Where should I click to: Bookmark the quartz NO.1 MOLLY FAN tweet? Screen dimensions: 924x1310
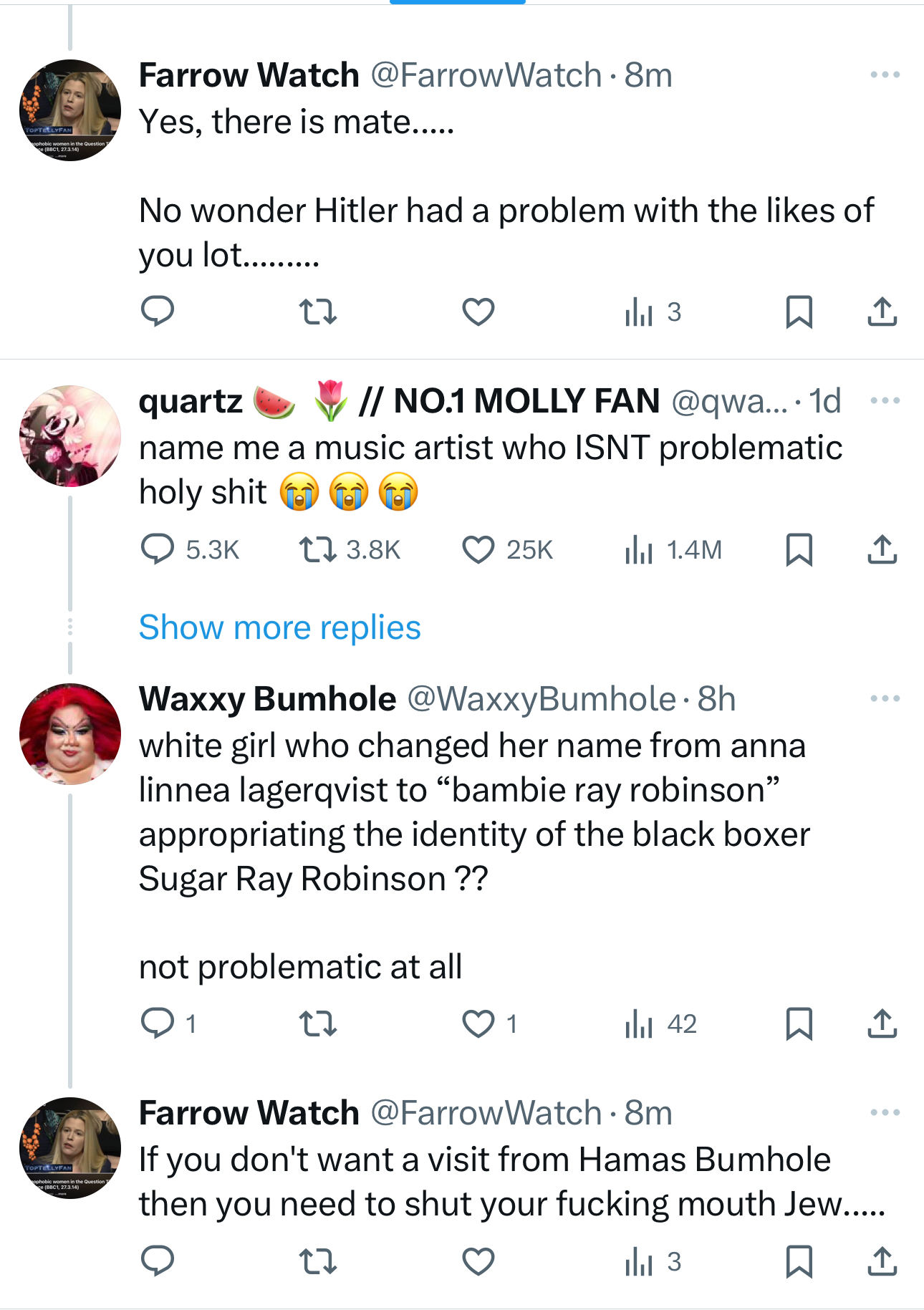tap(799, 549)
